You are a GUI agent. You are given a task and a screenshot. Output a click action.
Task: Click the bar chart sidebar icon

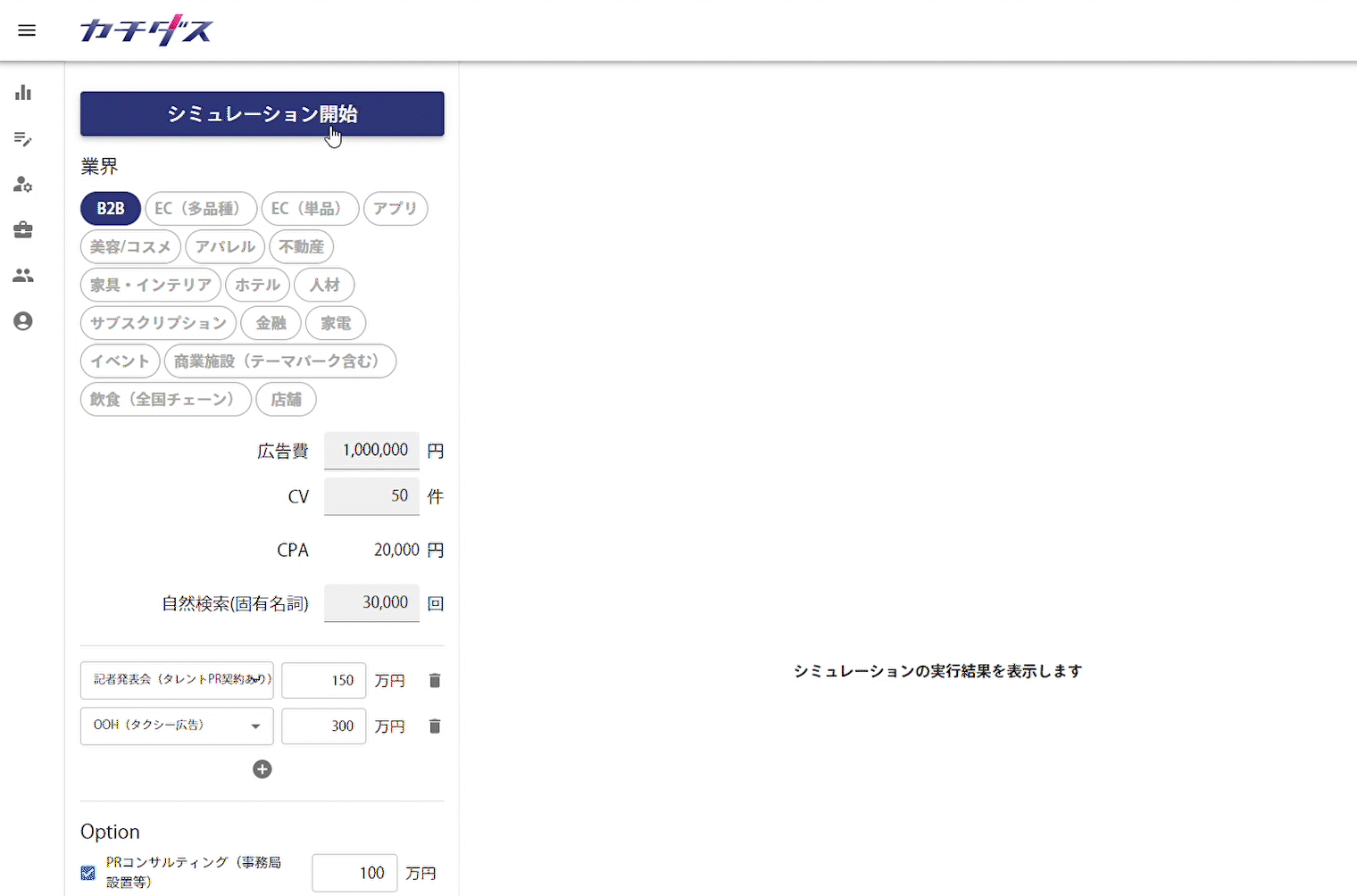(x=23, y=93)
